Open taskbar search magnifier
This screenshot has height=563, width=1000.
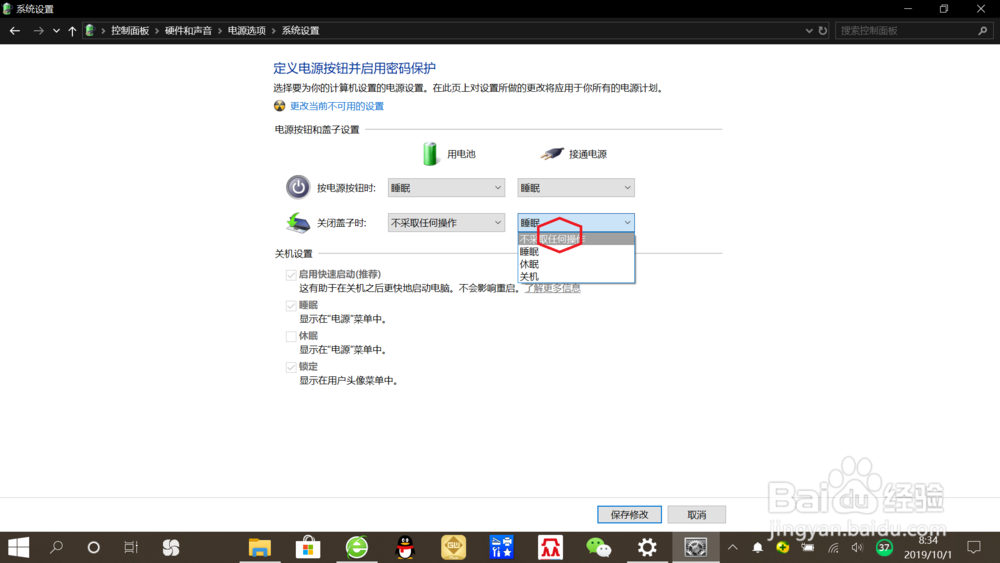(56, 547)
